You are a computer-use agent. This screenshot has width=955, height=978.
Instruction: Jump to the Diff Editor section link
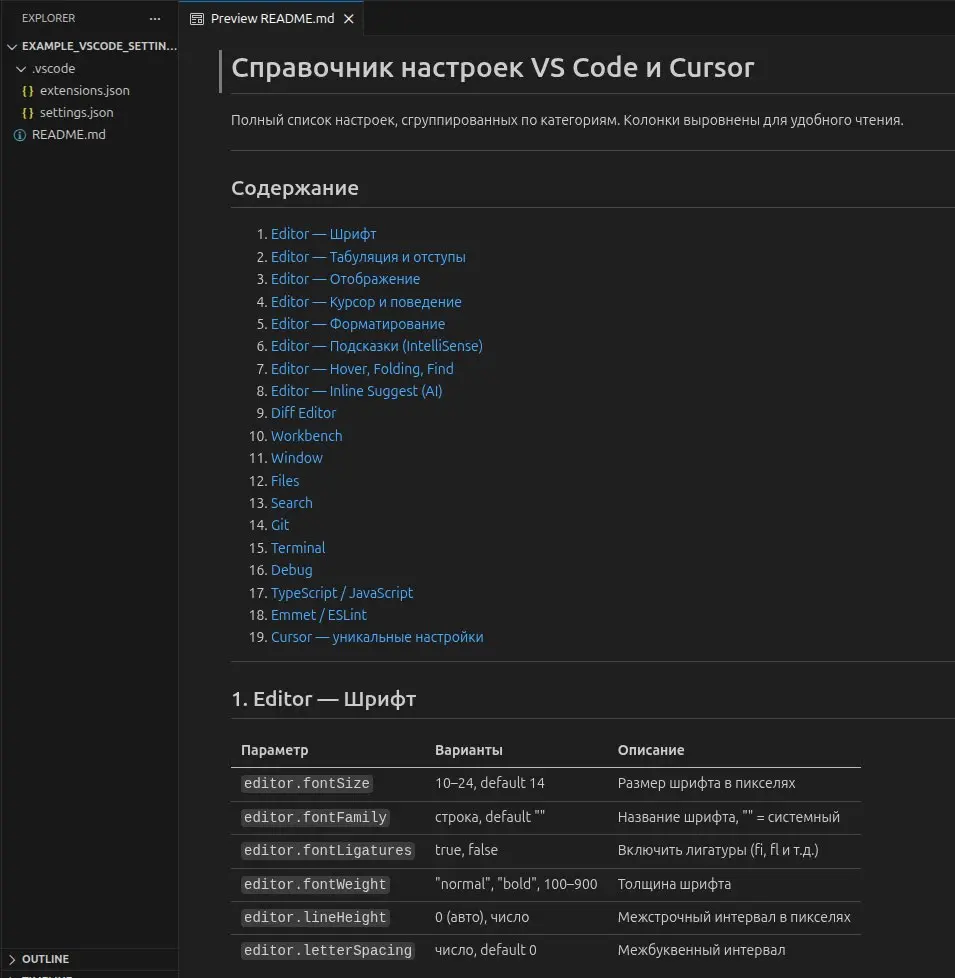click(x=303, y=413)
